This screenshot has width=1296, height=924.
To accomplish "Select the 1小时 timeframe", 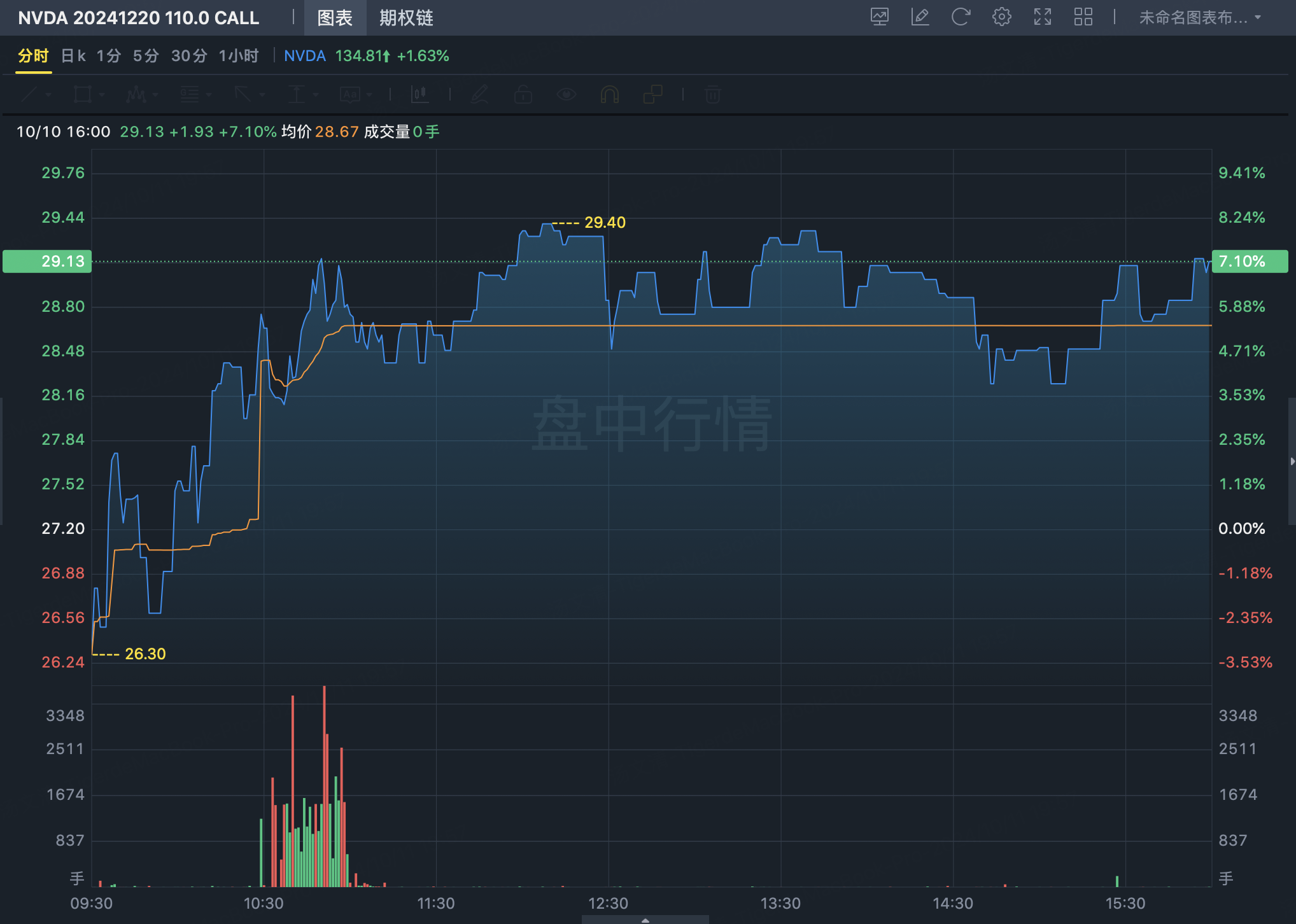I will pos(239,56).
